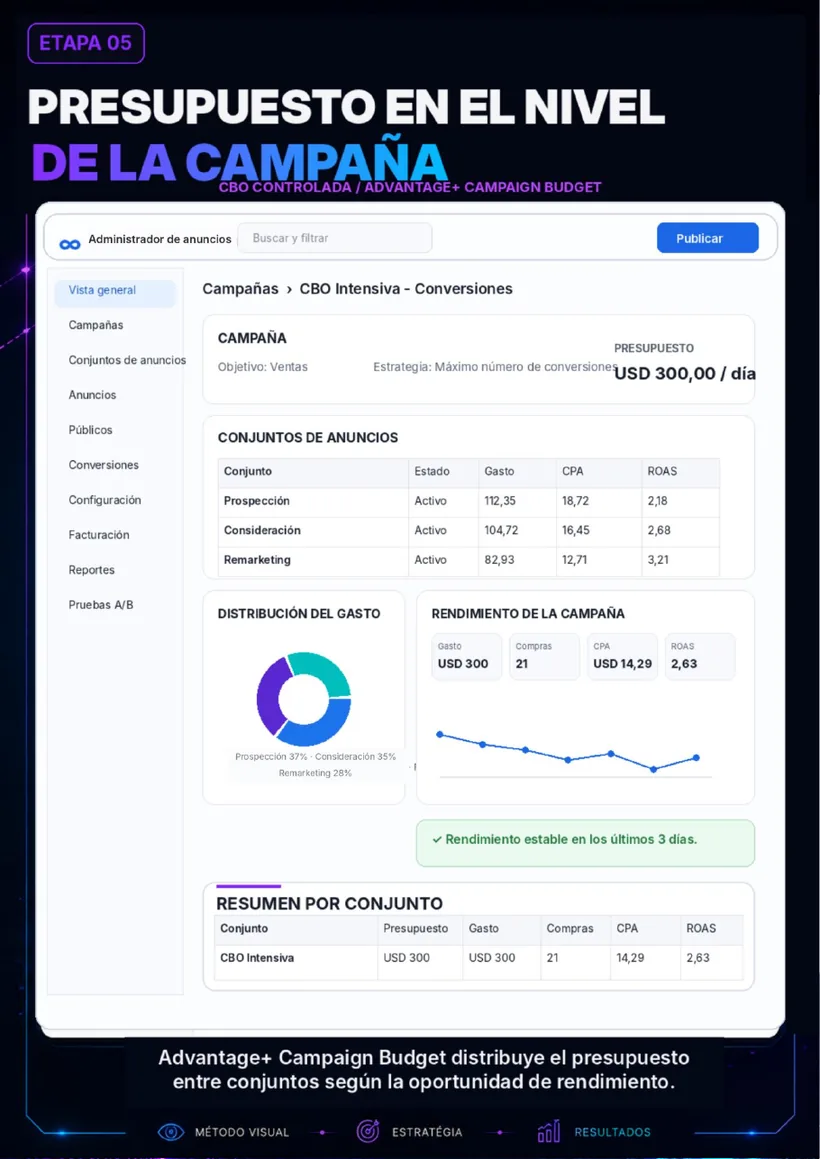Open Conjuntos de anuncios in the sidebar
The width and height of the screenshot is (820, 1159).
[127, 360]
